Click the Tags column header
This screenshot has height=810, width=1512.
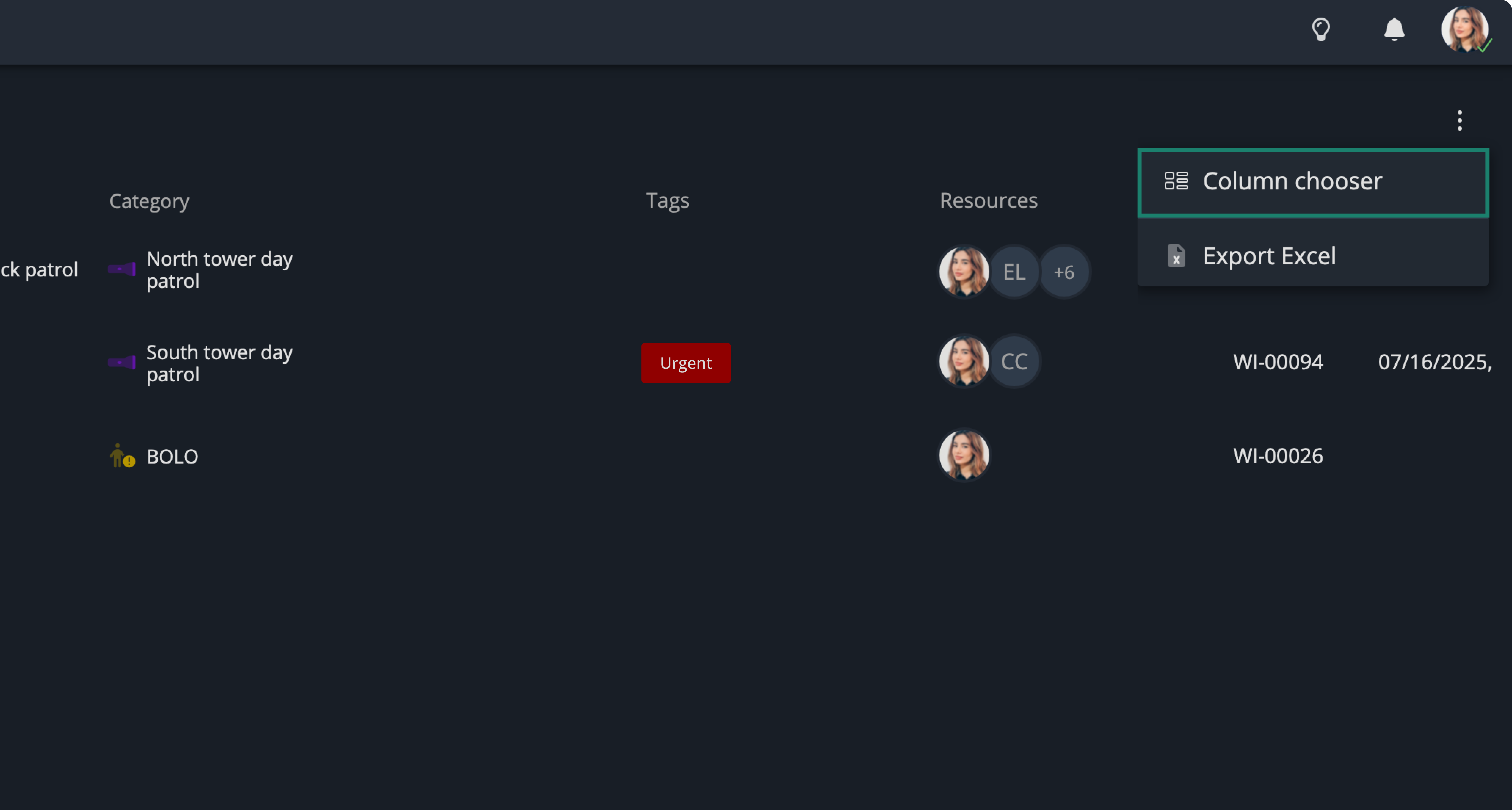click(667, 201)
